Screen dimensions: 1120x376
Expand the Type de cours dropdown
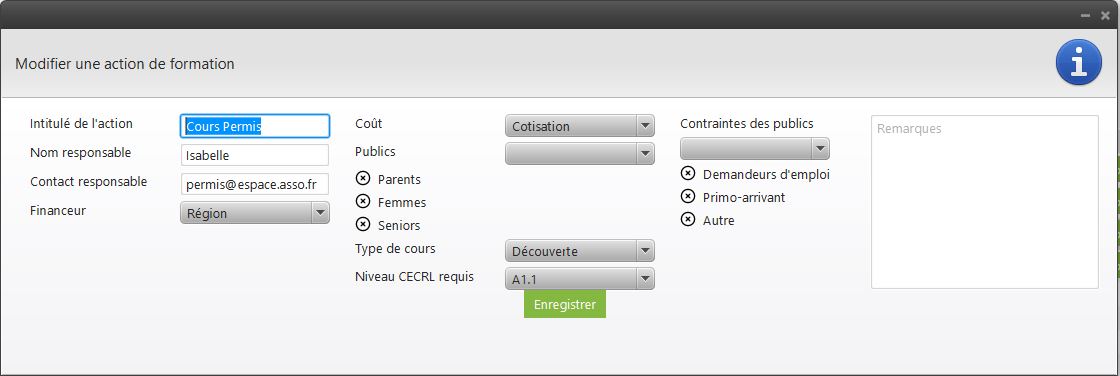point(580,251)
